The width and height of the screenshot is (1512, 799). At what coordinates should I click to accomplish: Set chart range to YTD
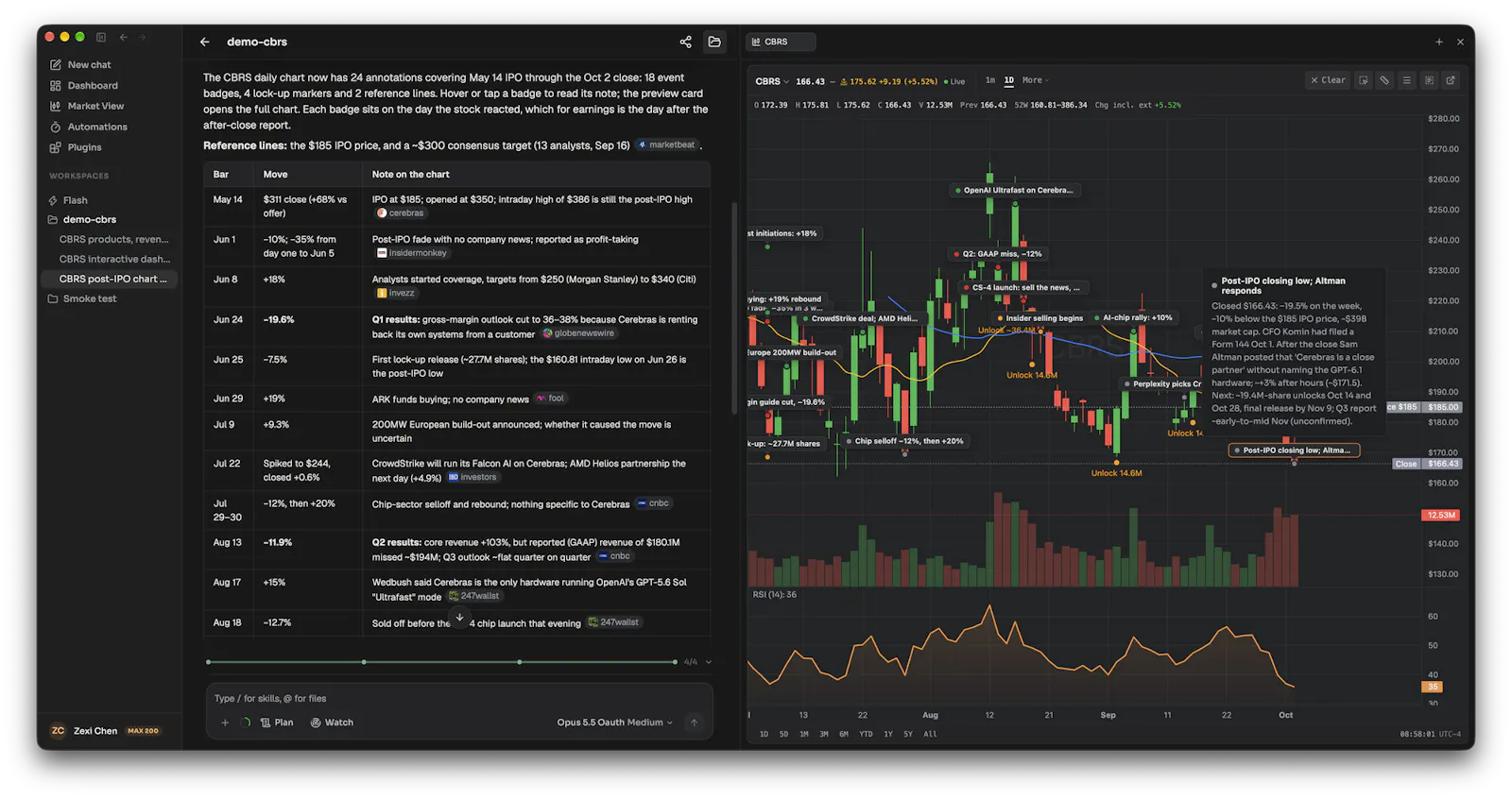(x=866, y=735)
